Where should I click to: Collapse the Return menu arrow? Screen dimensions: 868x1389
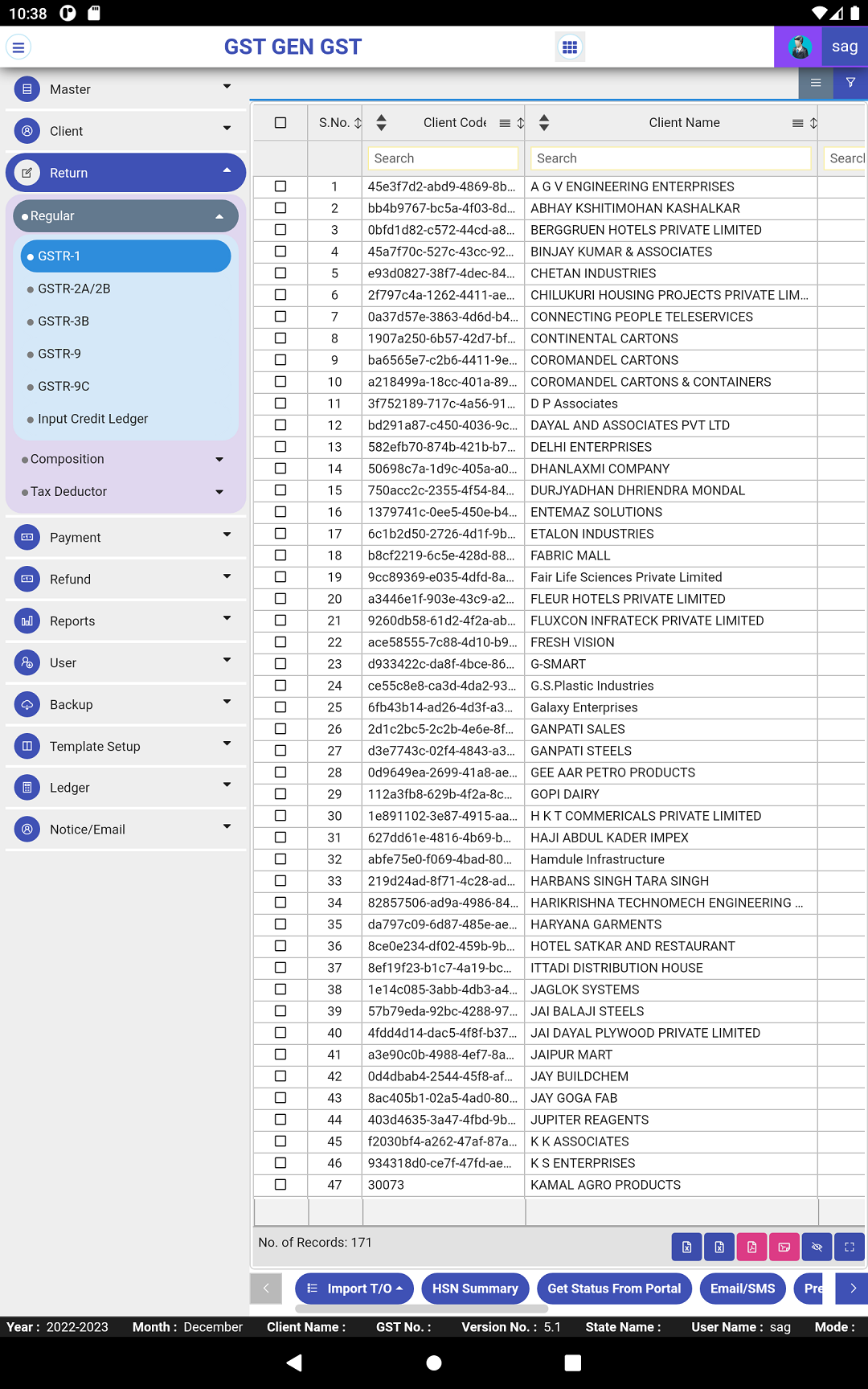click(x=227, y=170)
